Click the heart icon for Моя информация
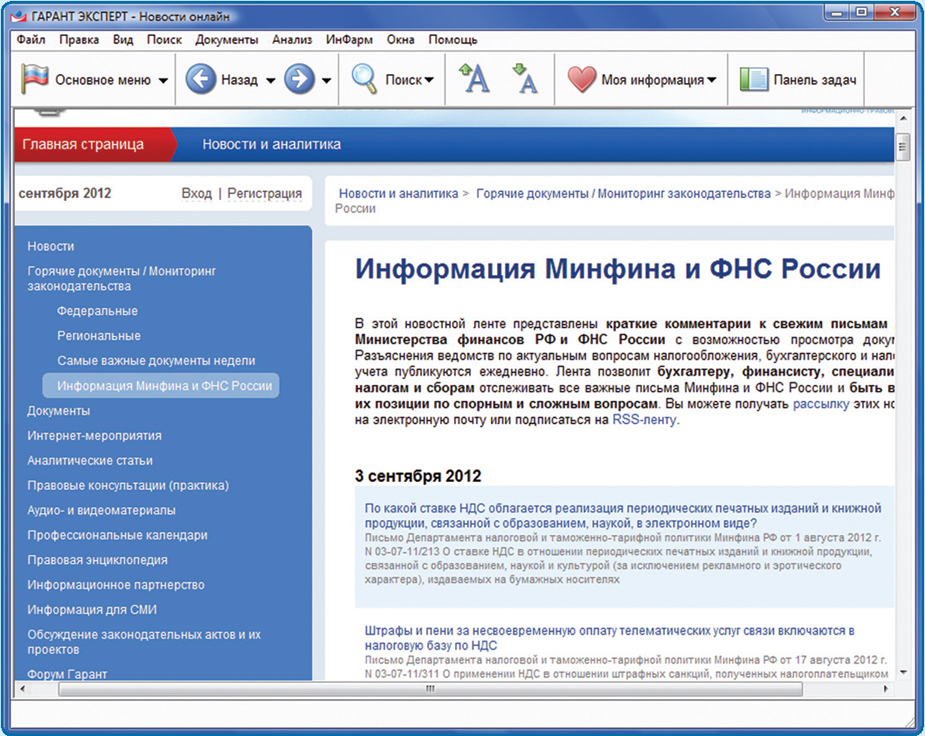Viewport: 925px width, 736px height. (581, 80)
